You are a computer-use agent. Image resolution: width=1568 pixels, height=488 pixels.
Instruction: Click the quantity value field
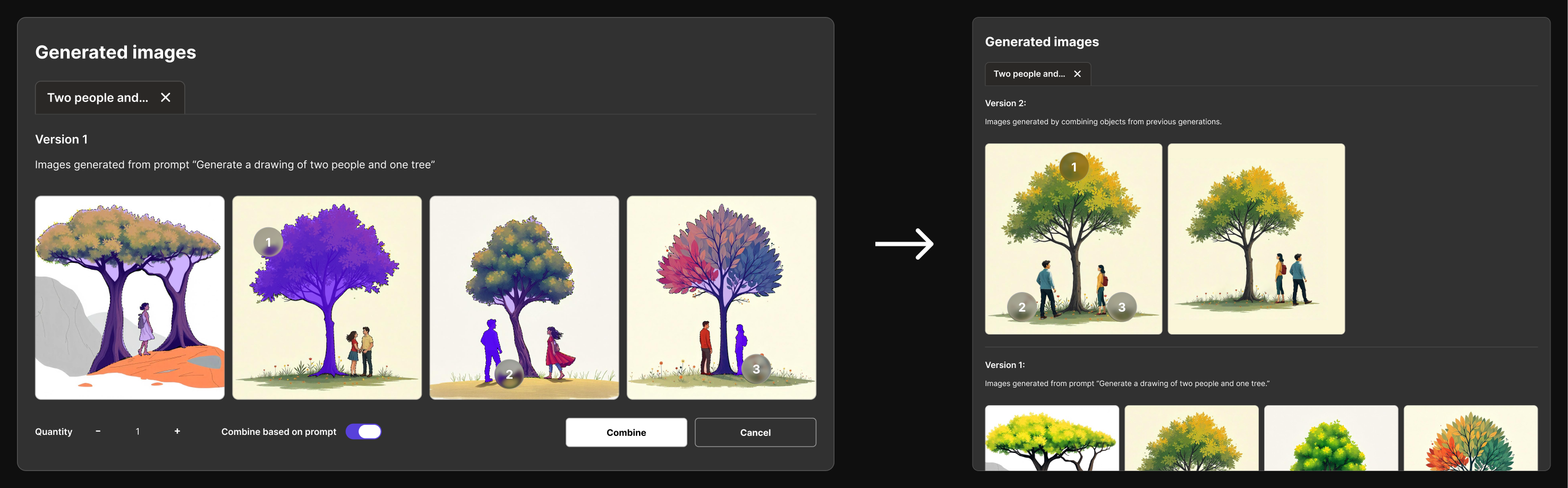click(x=138, y=431)
